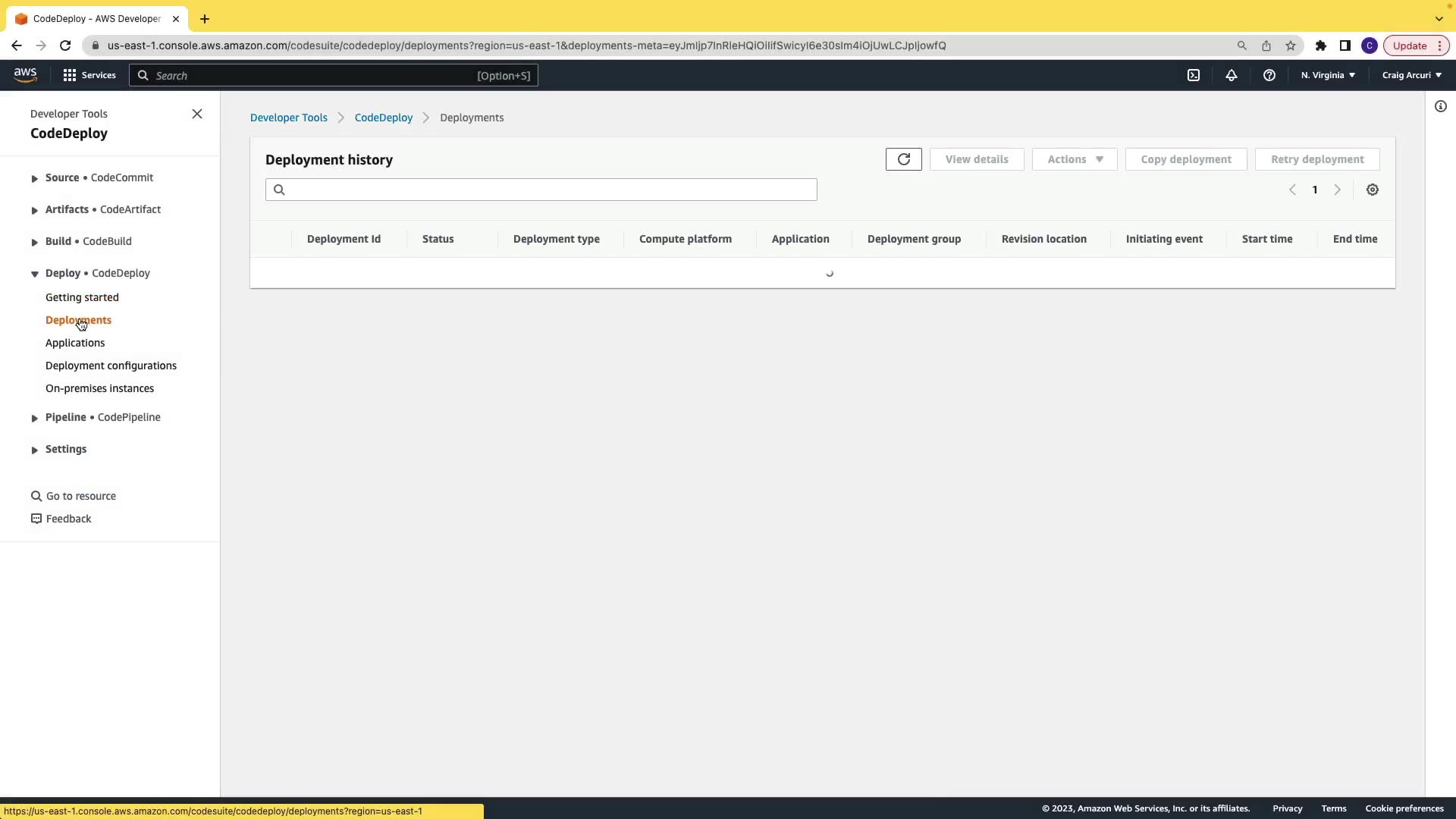Open table preferences gear icon
1456x819 pixels.
[1372, 190]
